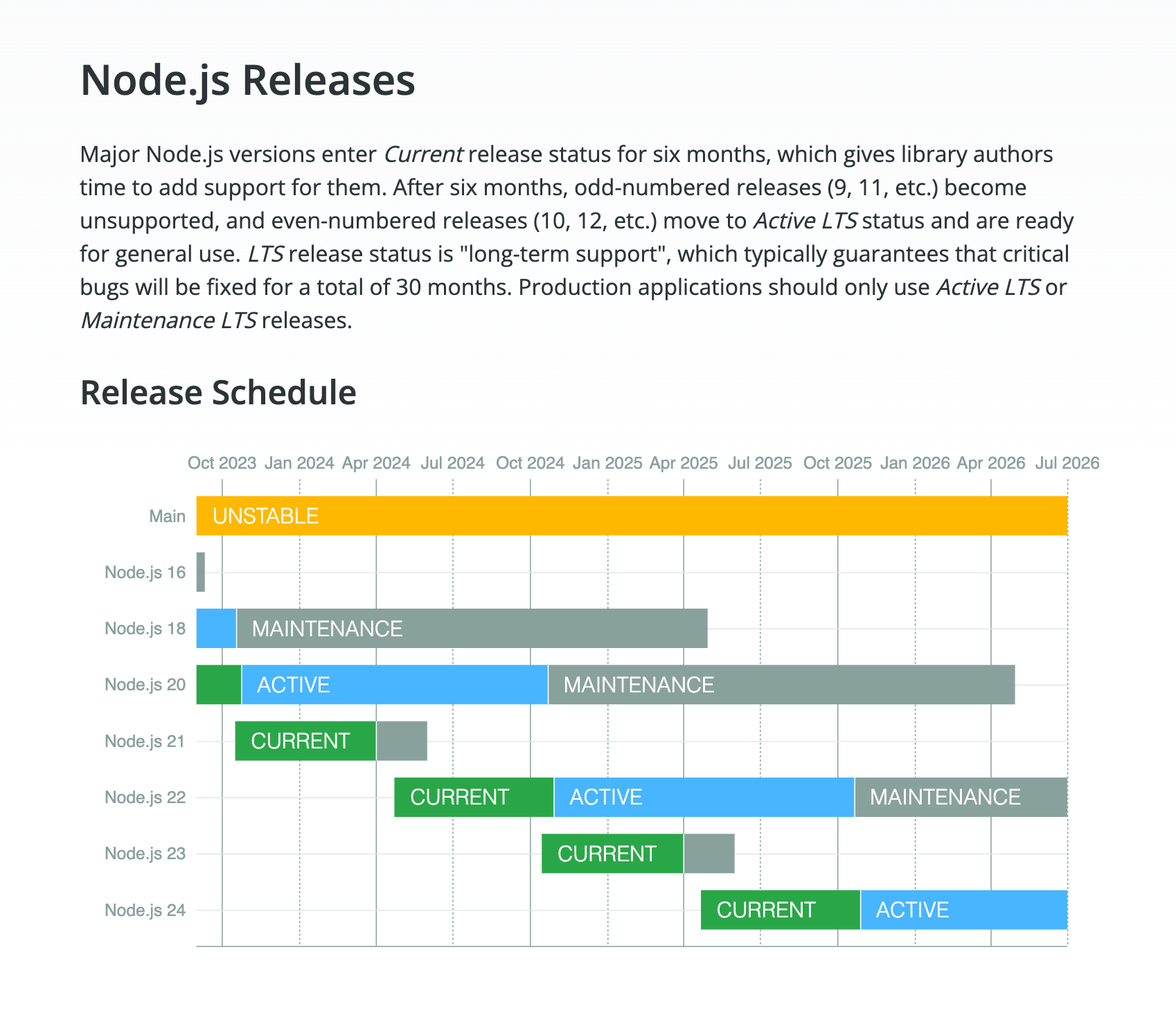Click the Node.js 22 row label
Image resolution: width=1176 pixels, height=1015 pixels.
[145, 798]
